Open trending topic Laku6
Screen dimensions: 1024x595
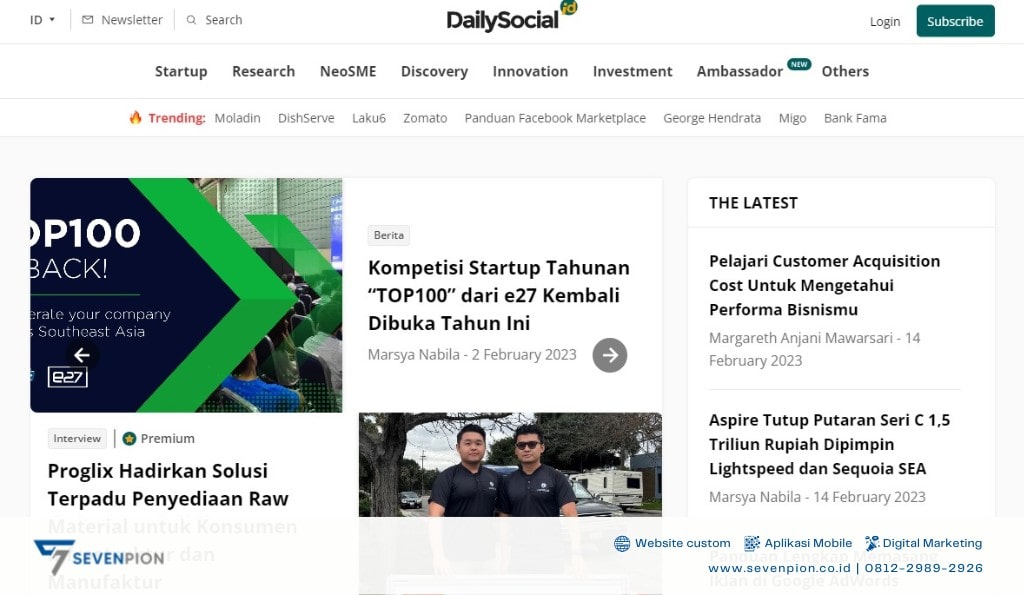coord(368,118)
